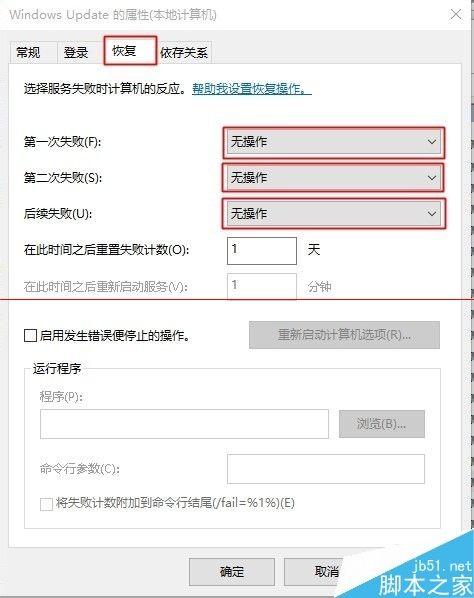Click the restart service minutes field
Image resolution: width=474 pixels, height=598 pixels.
262,286
